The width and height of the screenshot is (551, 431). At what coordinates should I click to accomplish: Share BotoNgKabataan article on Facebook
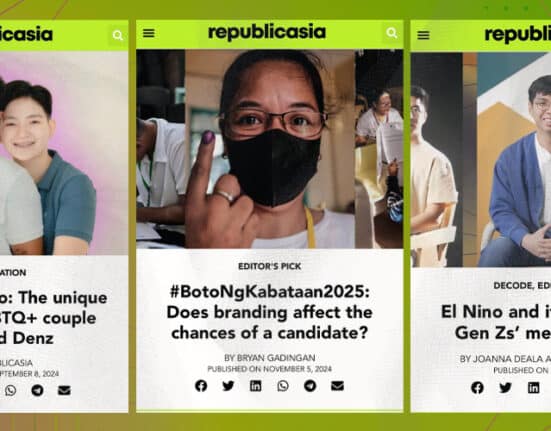coord(201,386)
